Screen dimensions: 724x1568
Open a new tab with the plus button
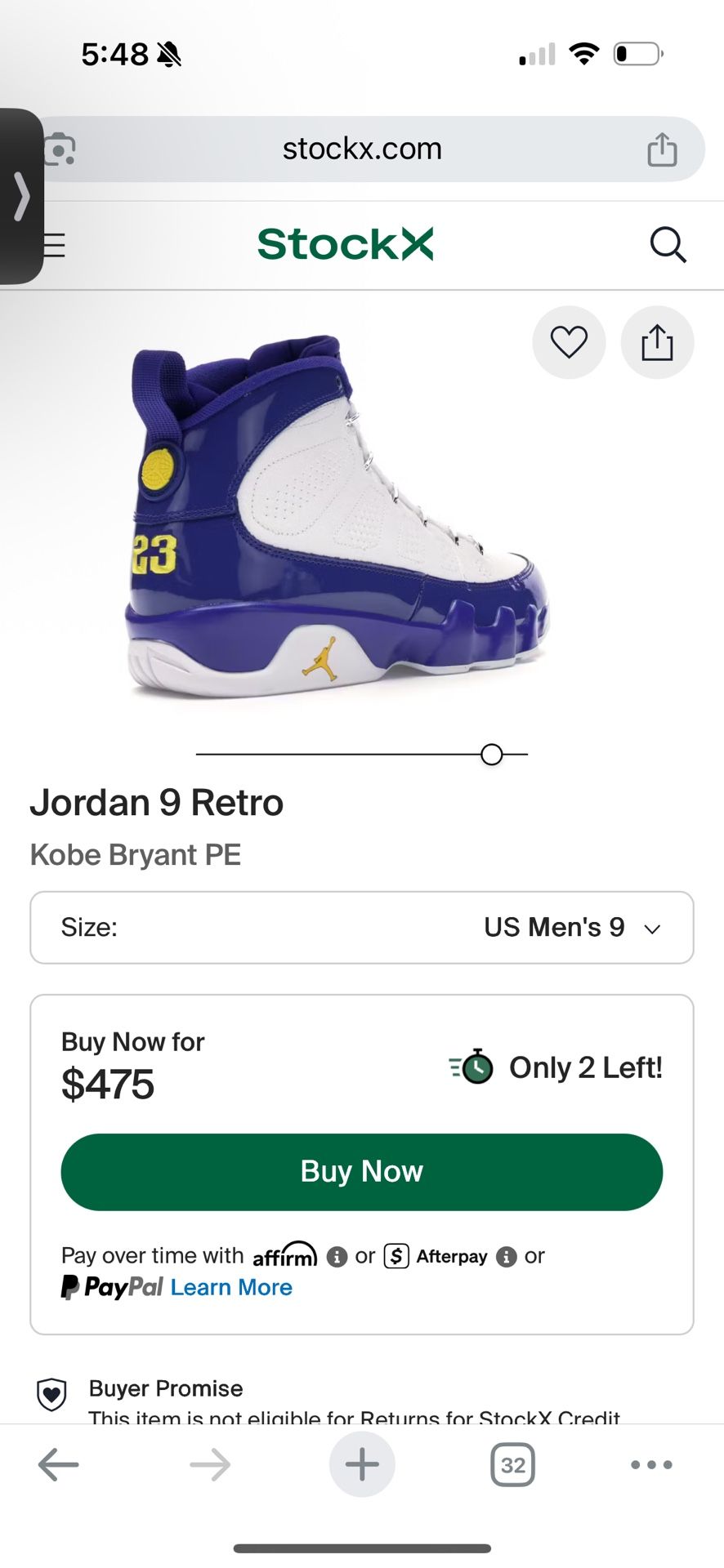coord(362,1465)
